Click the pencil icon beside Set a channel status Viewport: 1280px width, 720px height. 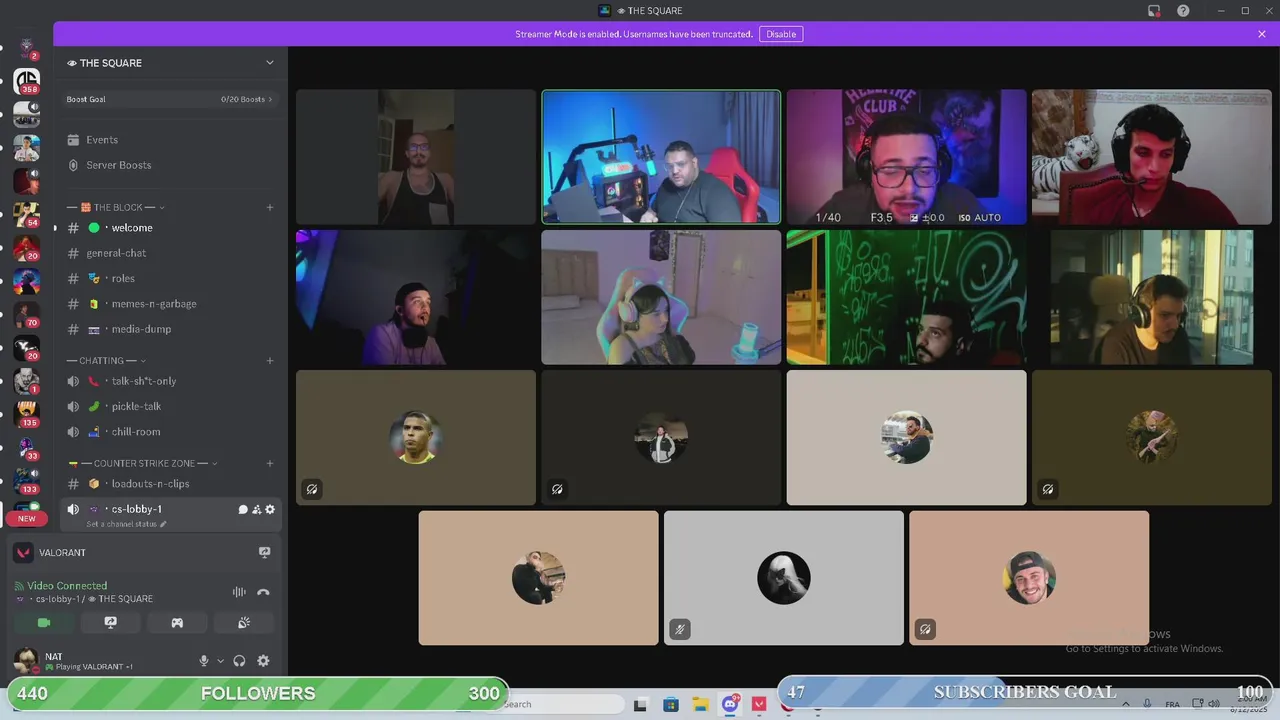(x=163, y=524)
